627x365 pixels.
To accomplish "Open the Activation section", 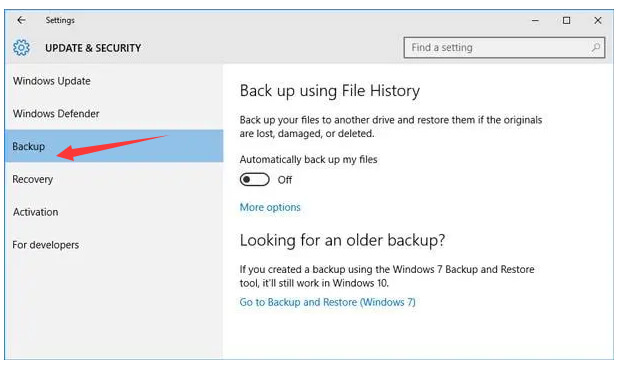I will tap(114, 212).
